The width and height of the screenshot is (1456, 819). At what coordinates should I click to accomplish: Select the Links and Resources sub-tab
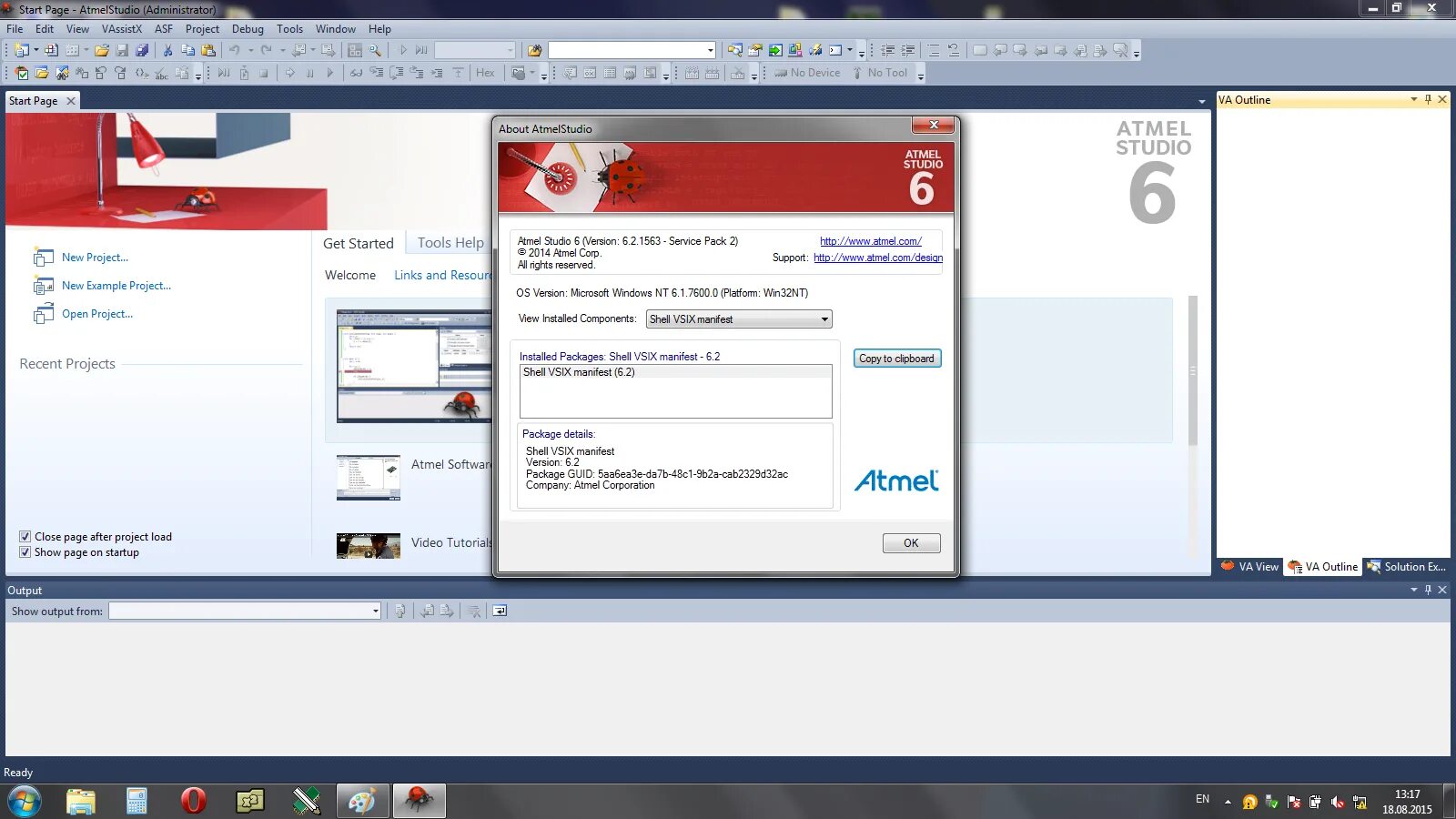pos(442,276)
